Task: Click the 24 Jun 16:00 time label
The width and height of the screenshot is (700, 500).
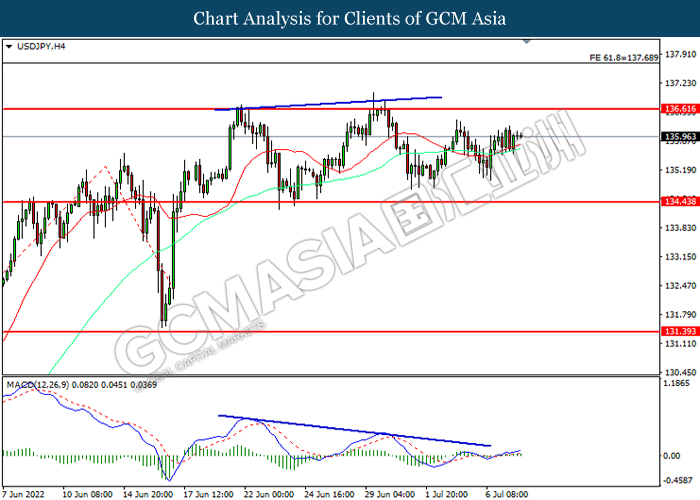Action: (329, 494)
